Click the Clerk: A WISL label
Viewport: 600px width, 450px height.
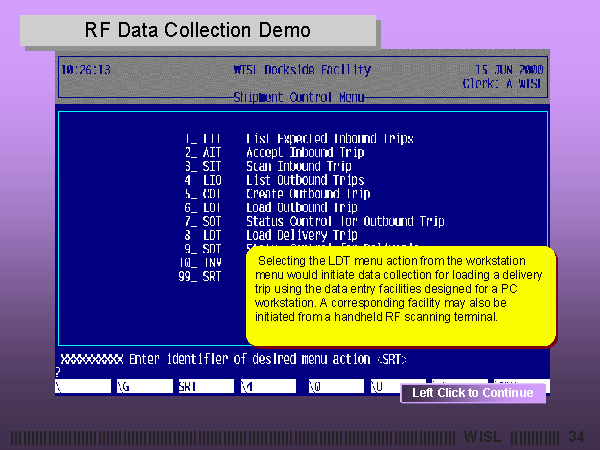tap(502, 83)
